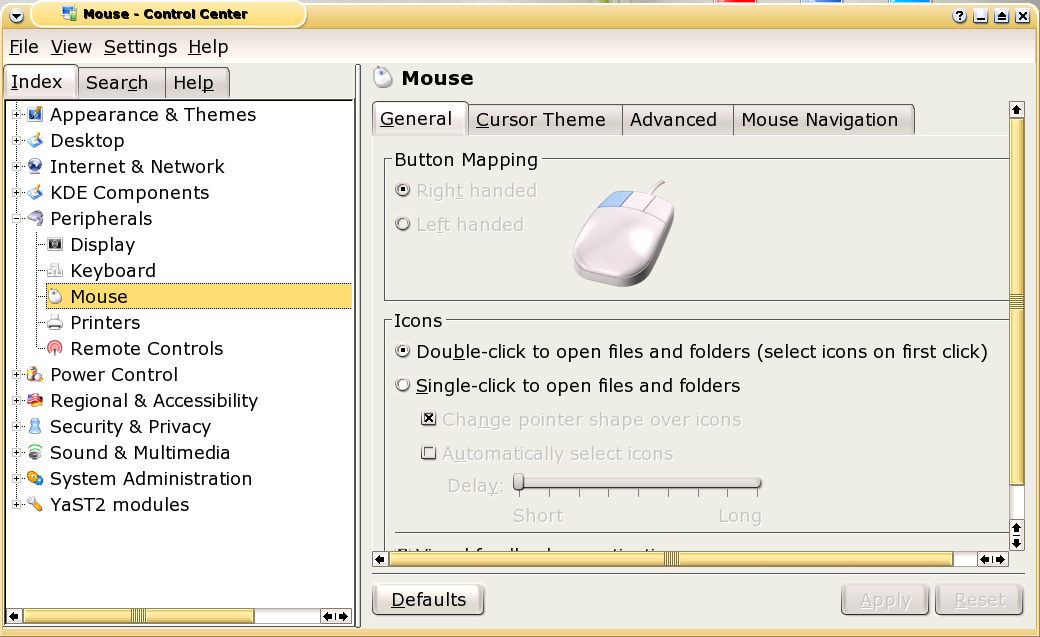This screenshot has height=637, width=1040.
Task: Click the KDE Components icon
Action: 35,192
